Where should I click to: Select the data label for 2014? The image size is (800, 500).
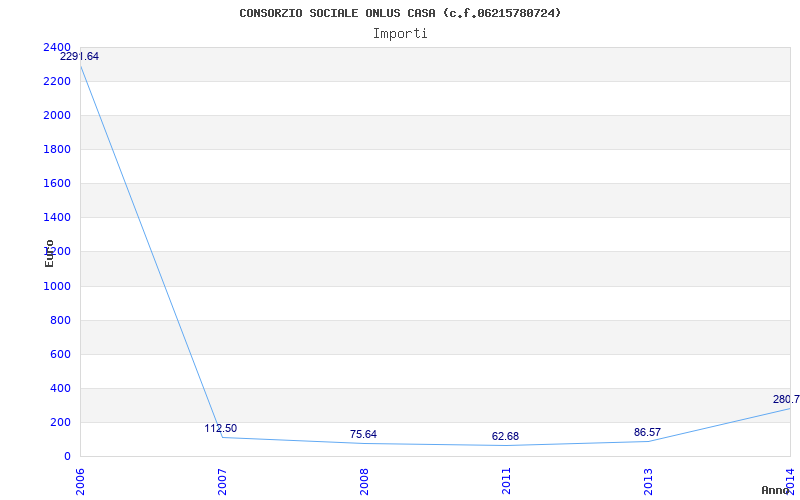786,399
